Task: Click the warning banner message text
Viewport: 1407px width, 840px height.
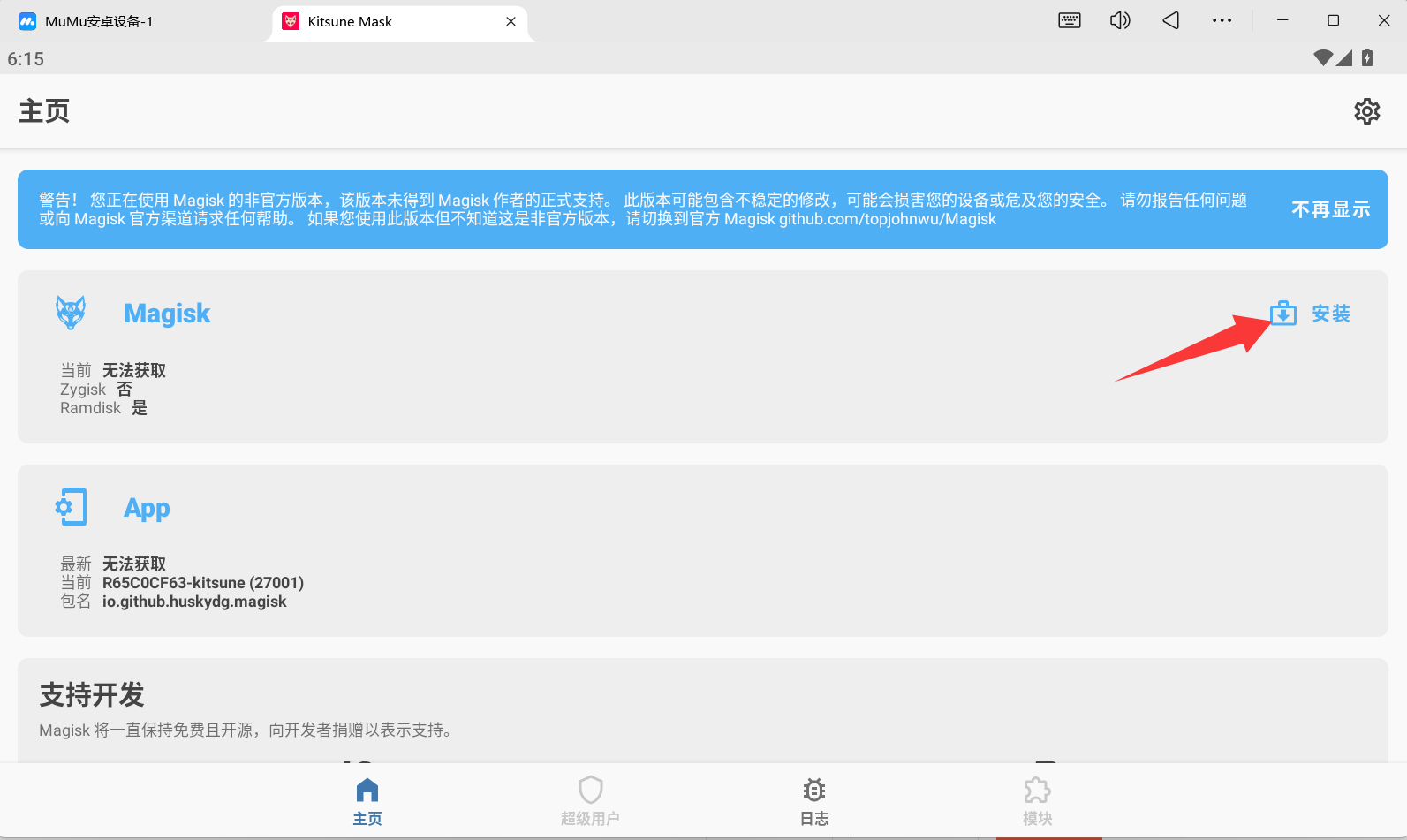Action: pos(643,209)
